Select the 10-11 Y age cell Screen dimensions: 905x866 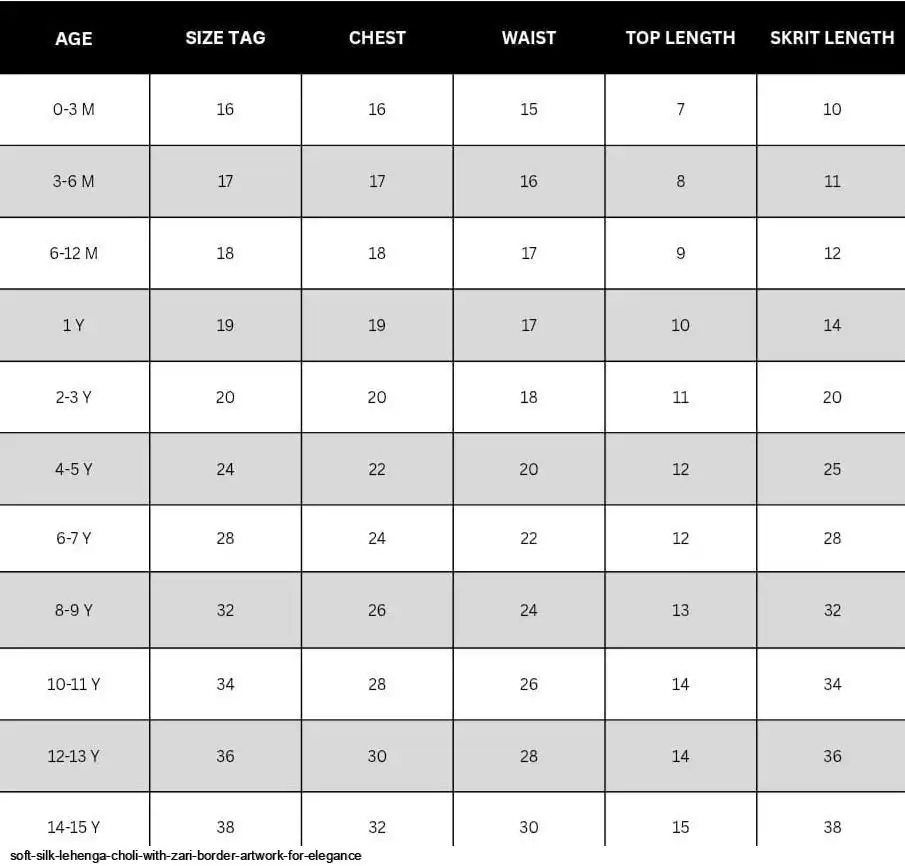[74, 684]
